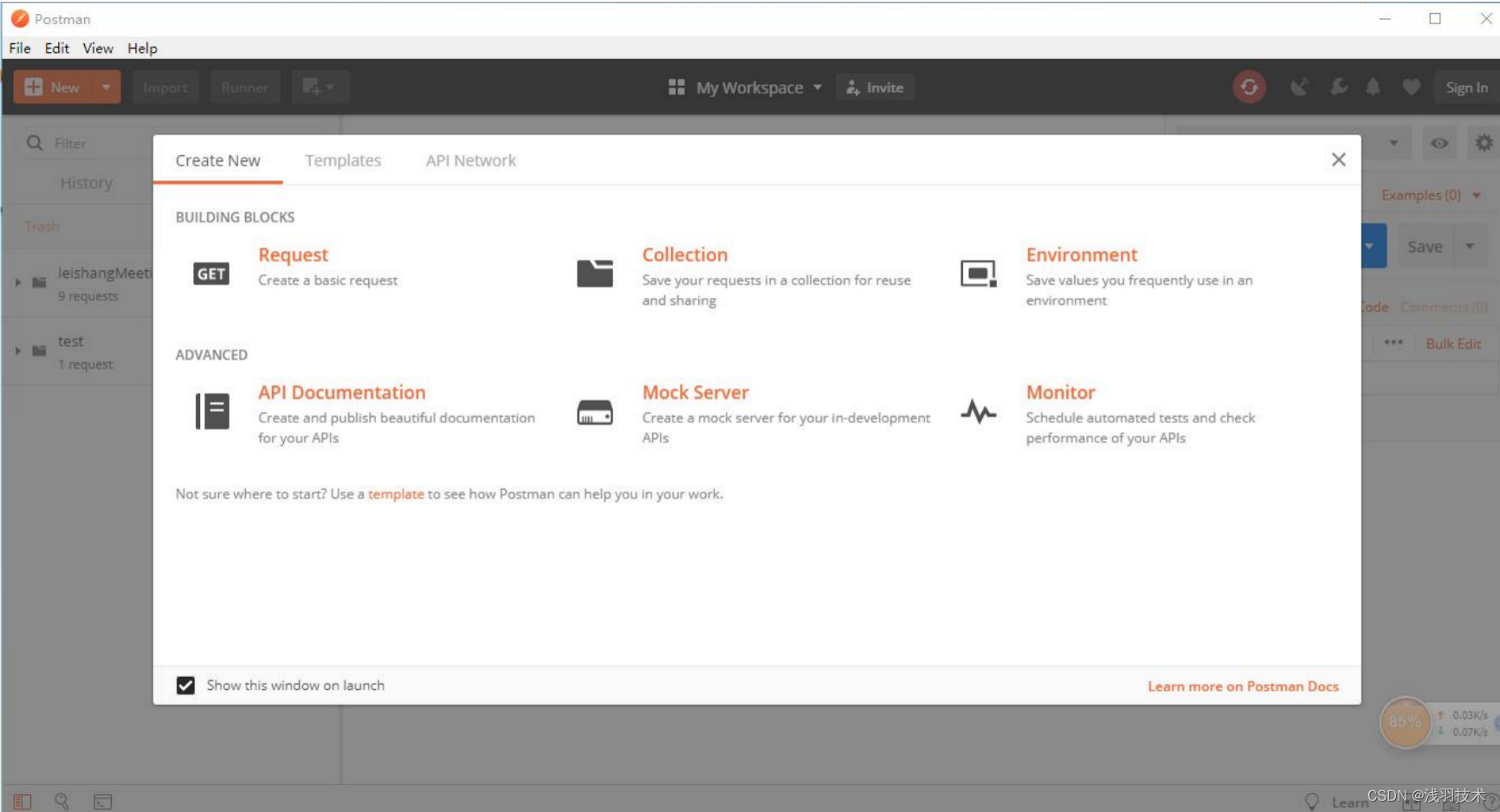Open the File menu
1500x812 pixels.
tap(20, 48)
